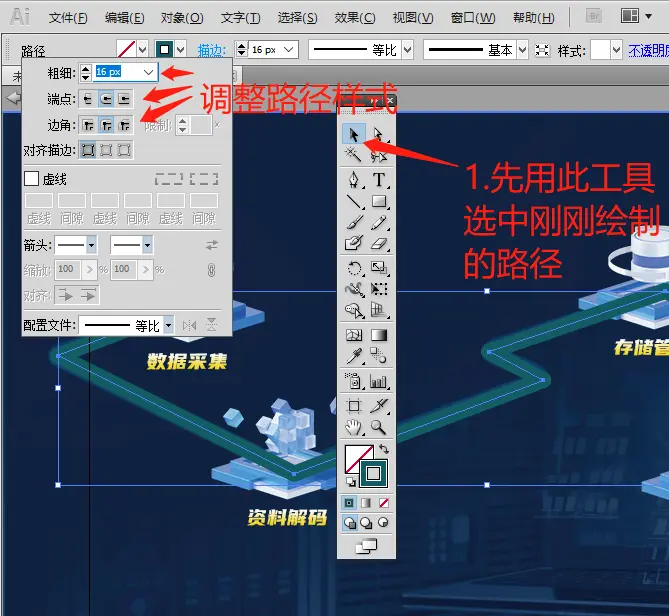Select the Pen tool
Viewport: 669px width, 616px height.
(354, 180)
